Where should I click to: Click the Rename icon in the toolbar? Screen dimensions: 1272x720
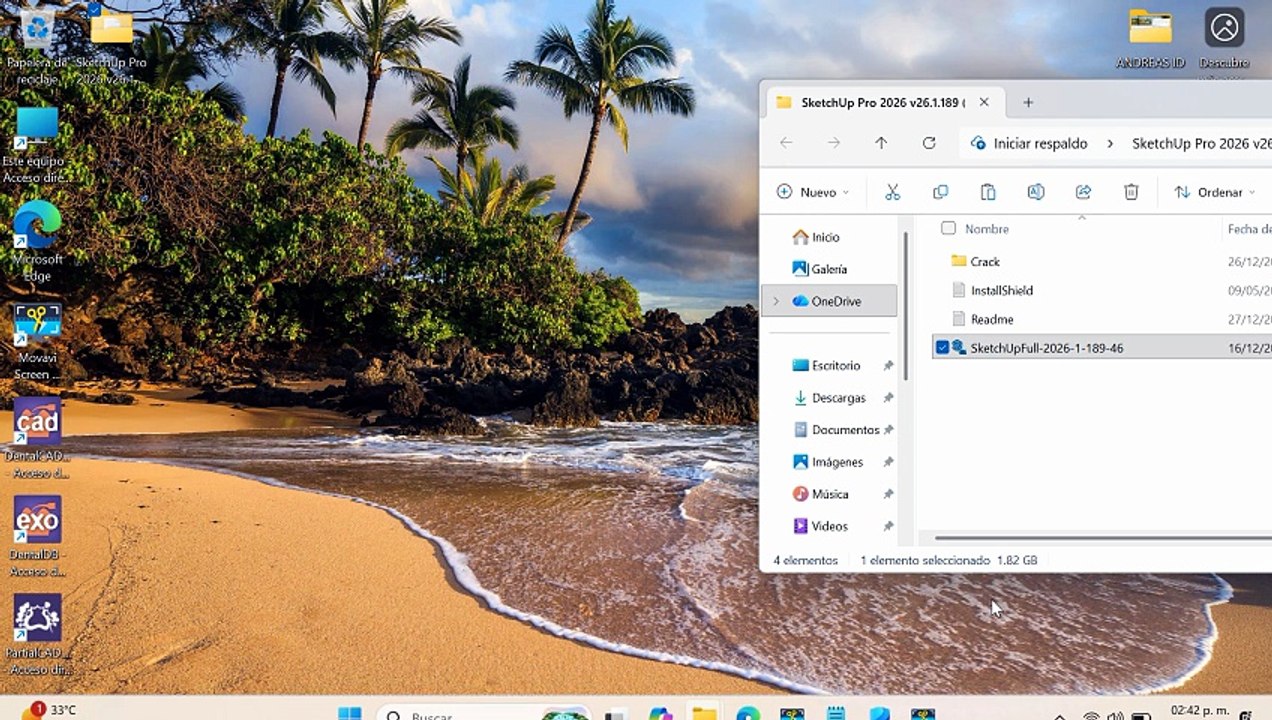click(x=1036, y=192)
